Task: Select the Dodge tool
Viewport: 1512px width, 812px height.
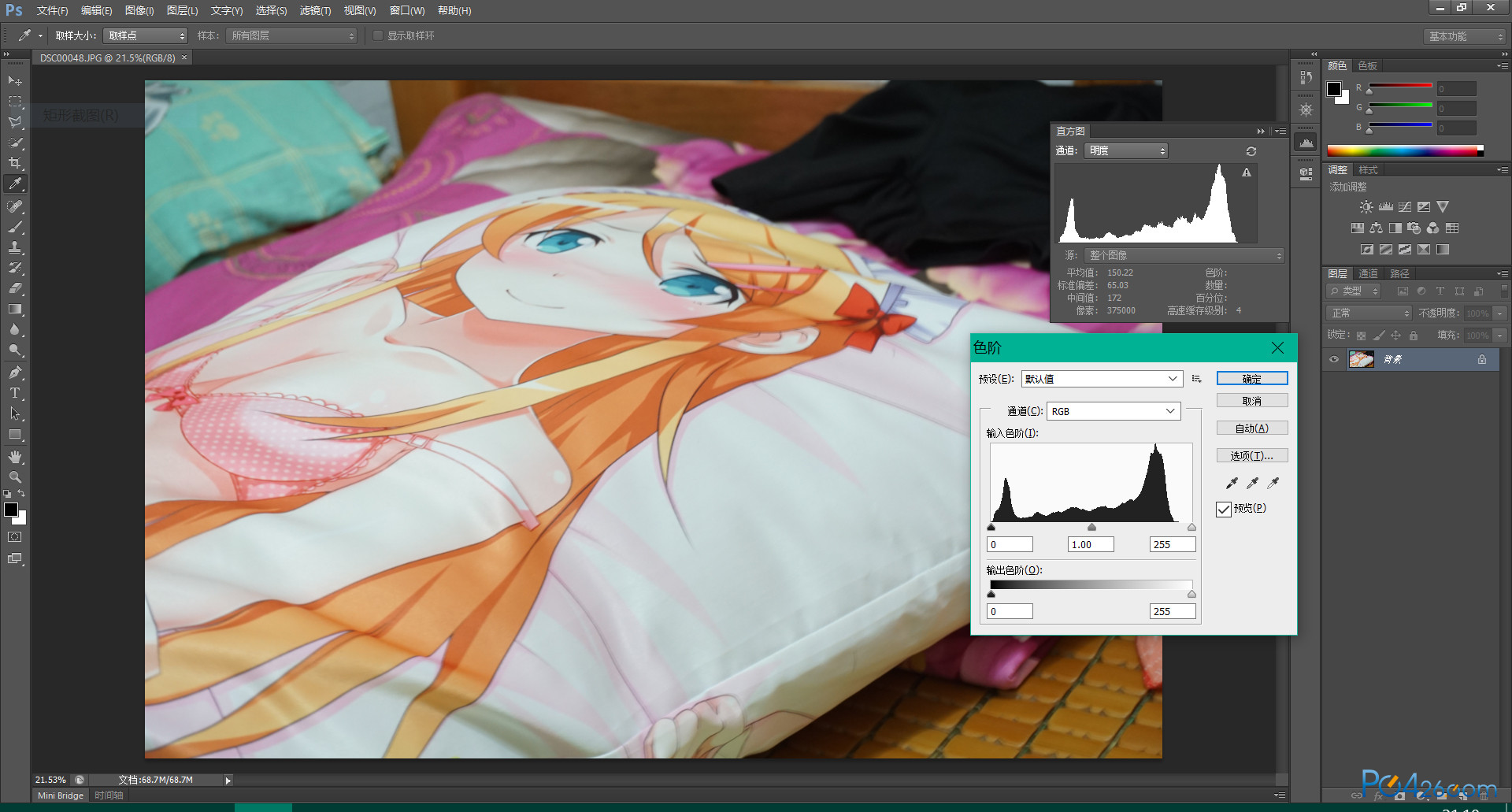Action: coord(15,350)
